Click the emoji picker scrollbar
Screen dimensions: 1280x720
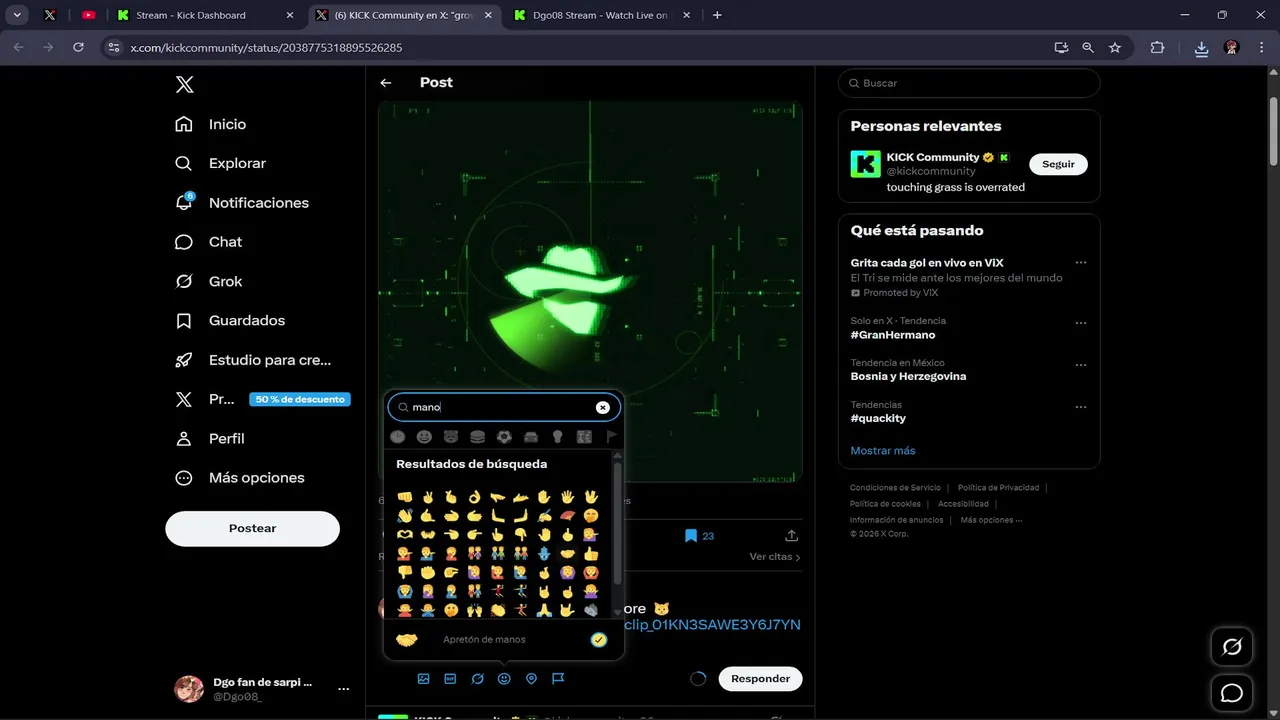[617, 524]
